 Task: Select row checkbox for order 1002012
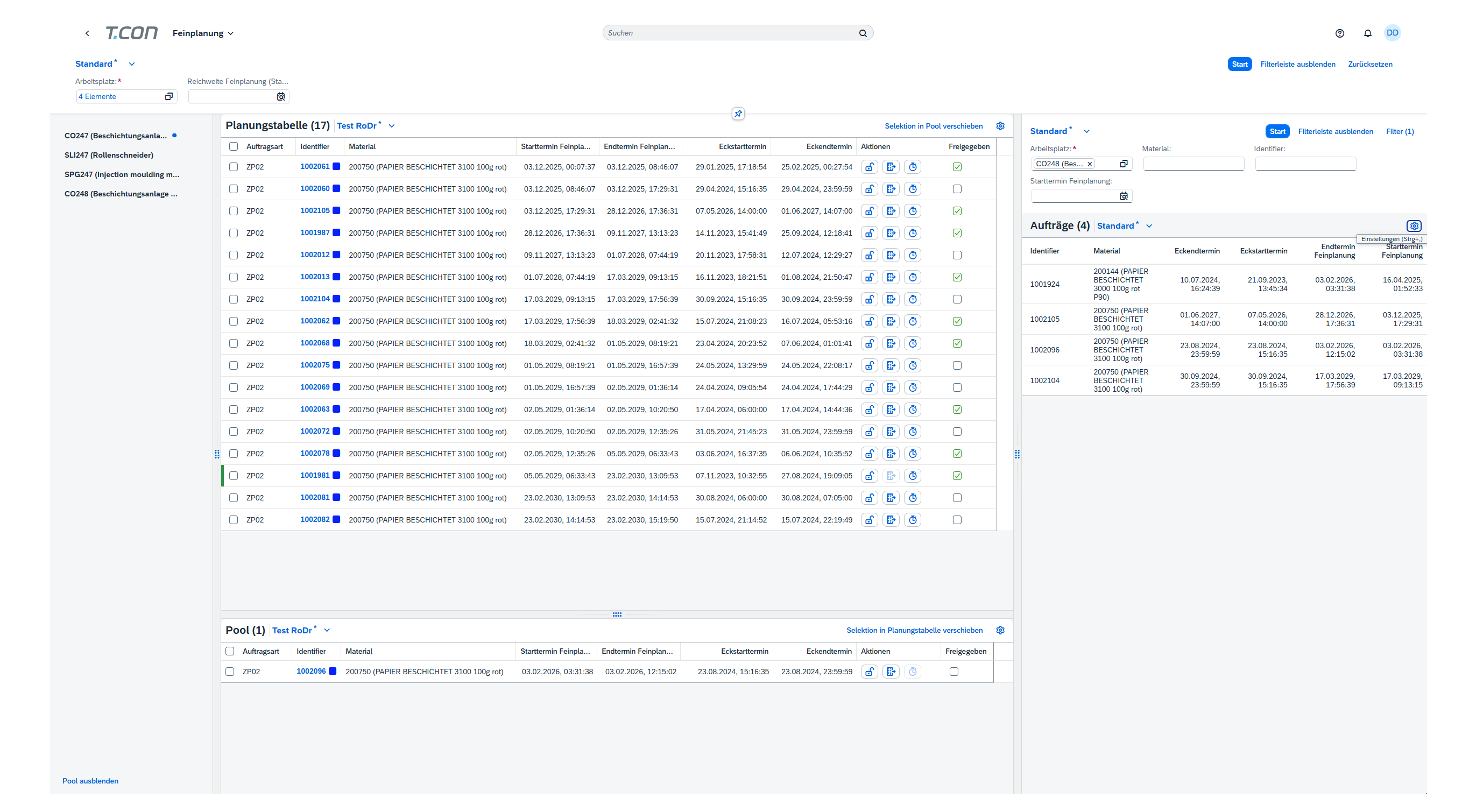coord(233,256)
